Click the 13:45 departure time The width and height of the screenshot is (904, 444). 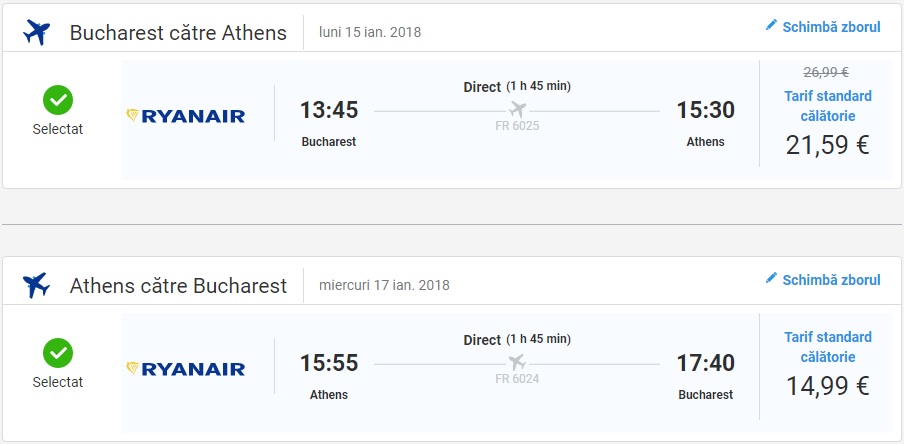(x=329, y=110)
